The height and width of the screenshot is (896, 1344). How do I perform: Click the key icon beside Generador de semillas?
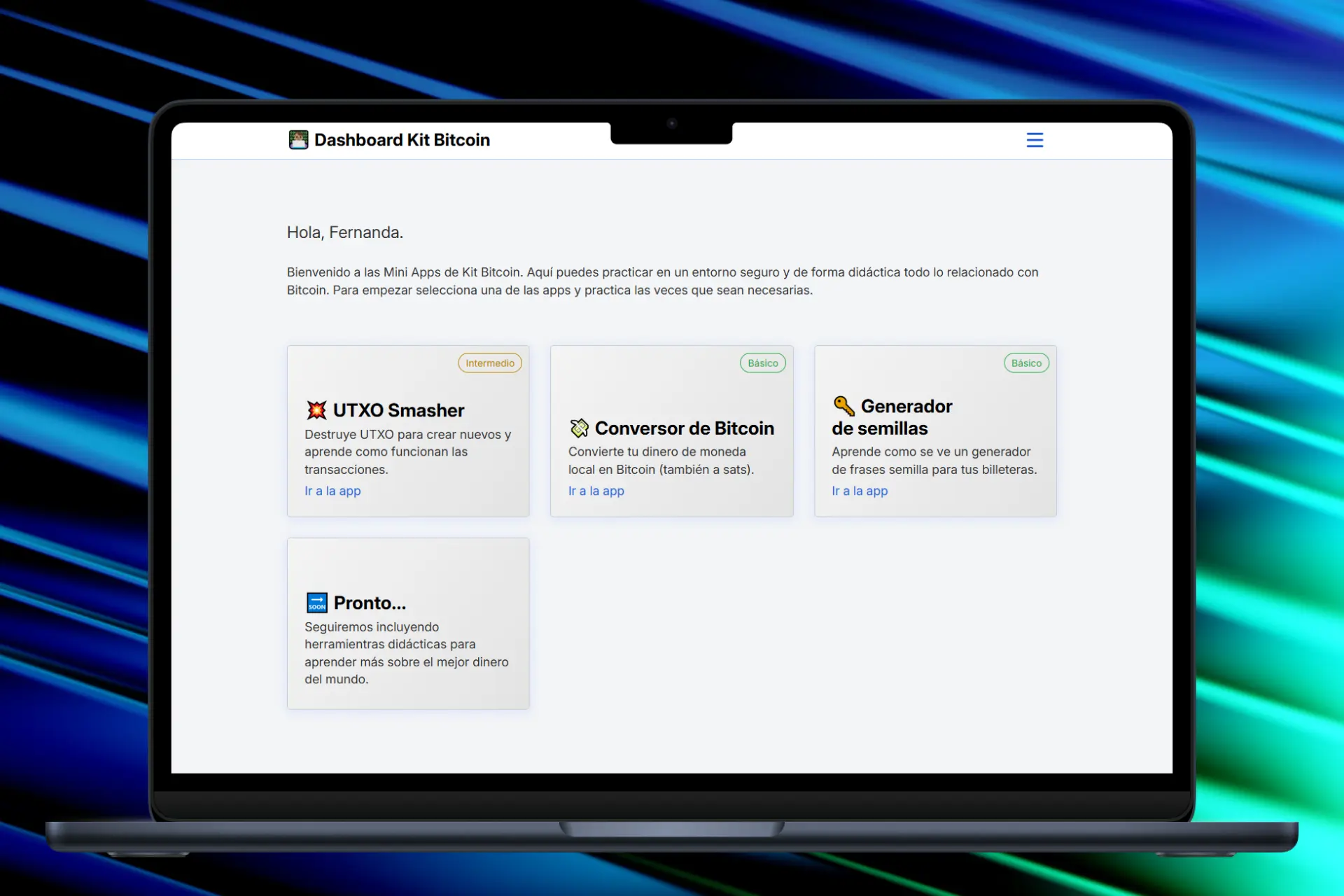click(843, 406)
